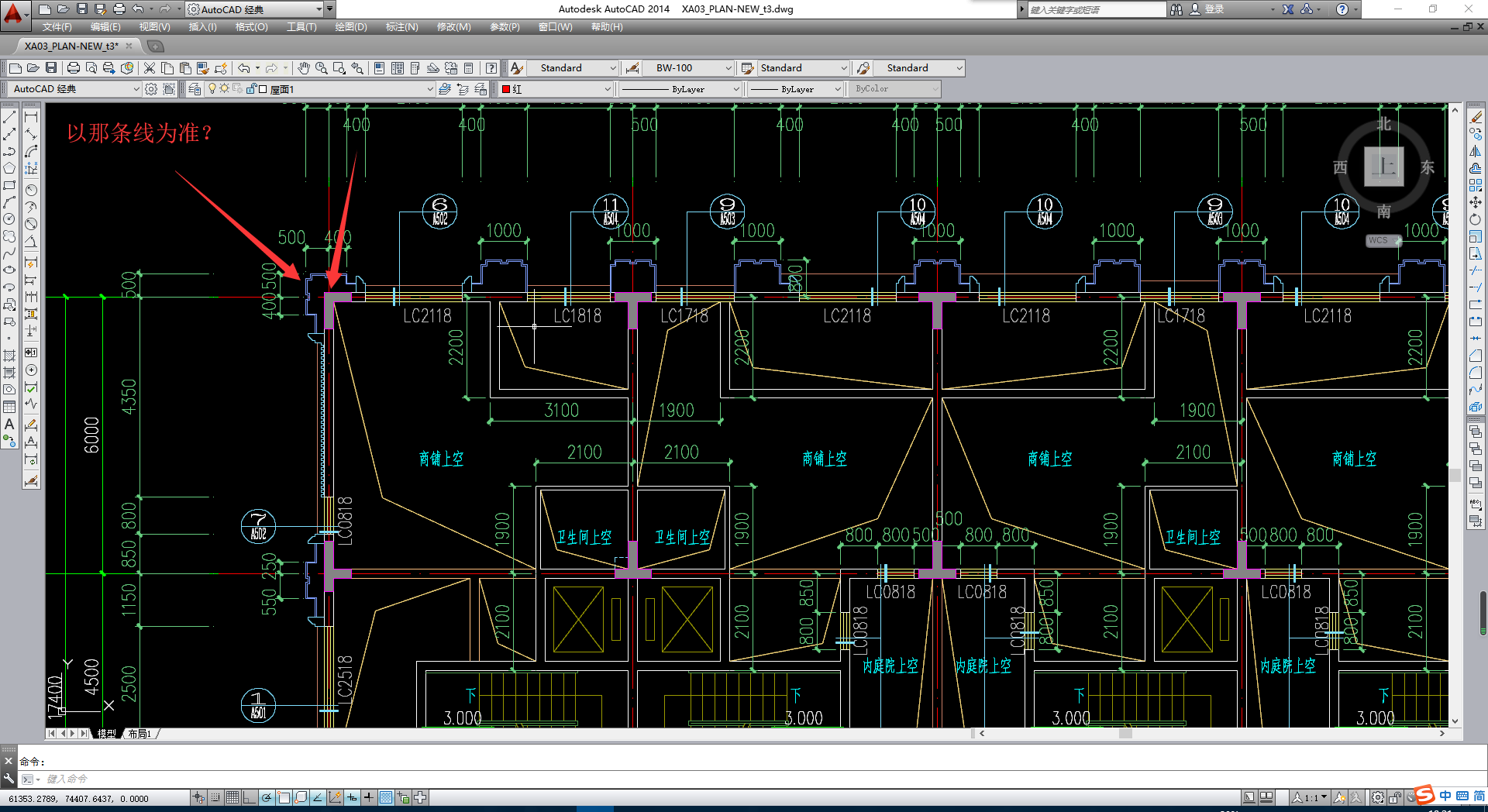
Task: Open the 绘图(D) menu
Action: point(351,27)
